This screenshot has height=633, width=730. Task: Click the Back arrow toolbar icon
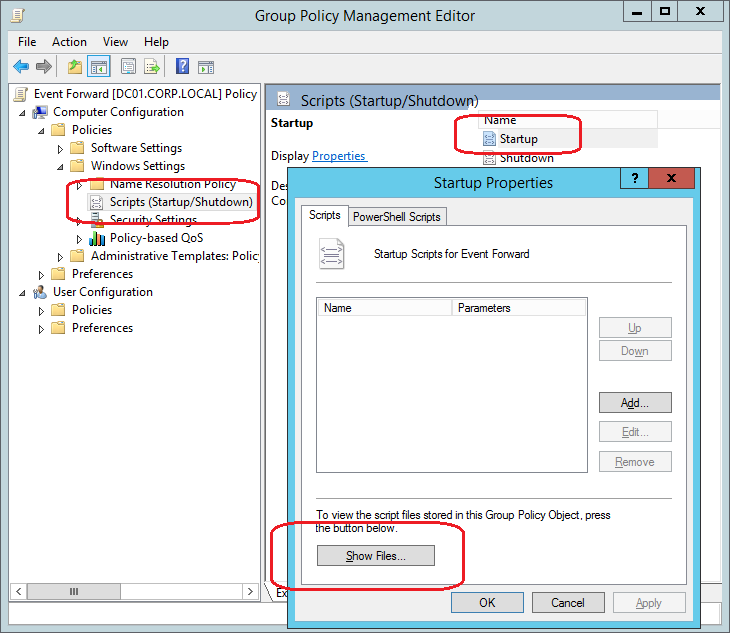(20, 67)
